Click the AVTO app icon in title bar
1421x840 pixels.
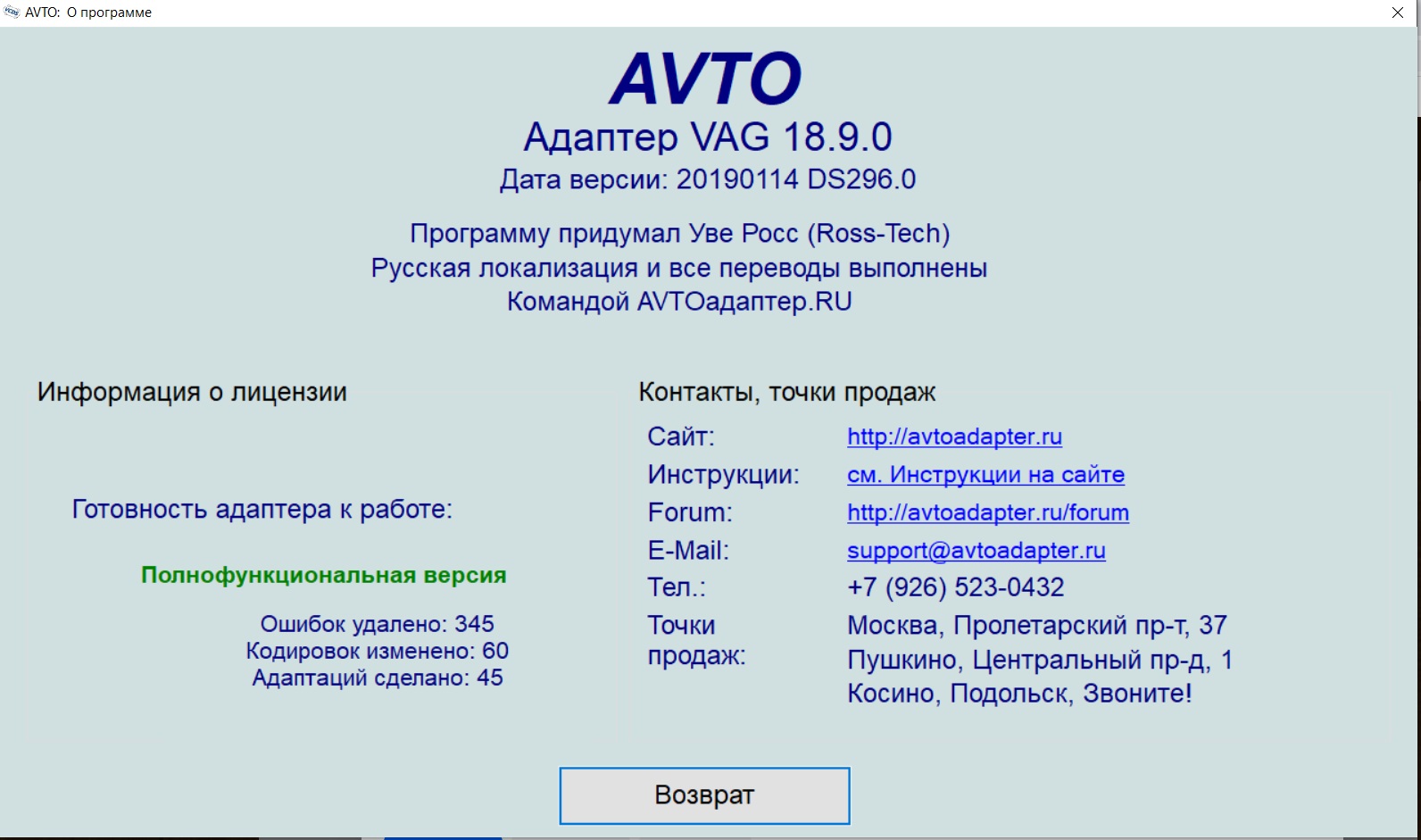click(x=12, y=12)
